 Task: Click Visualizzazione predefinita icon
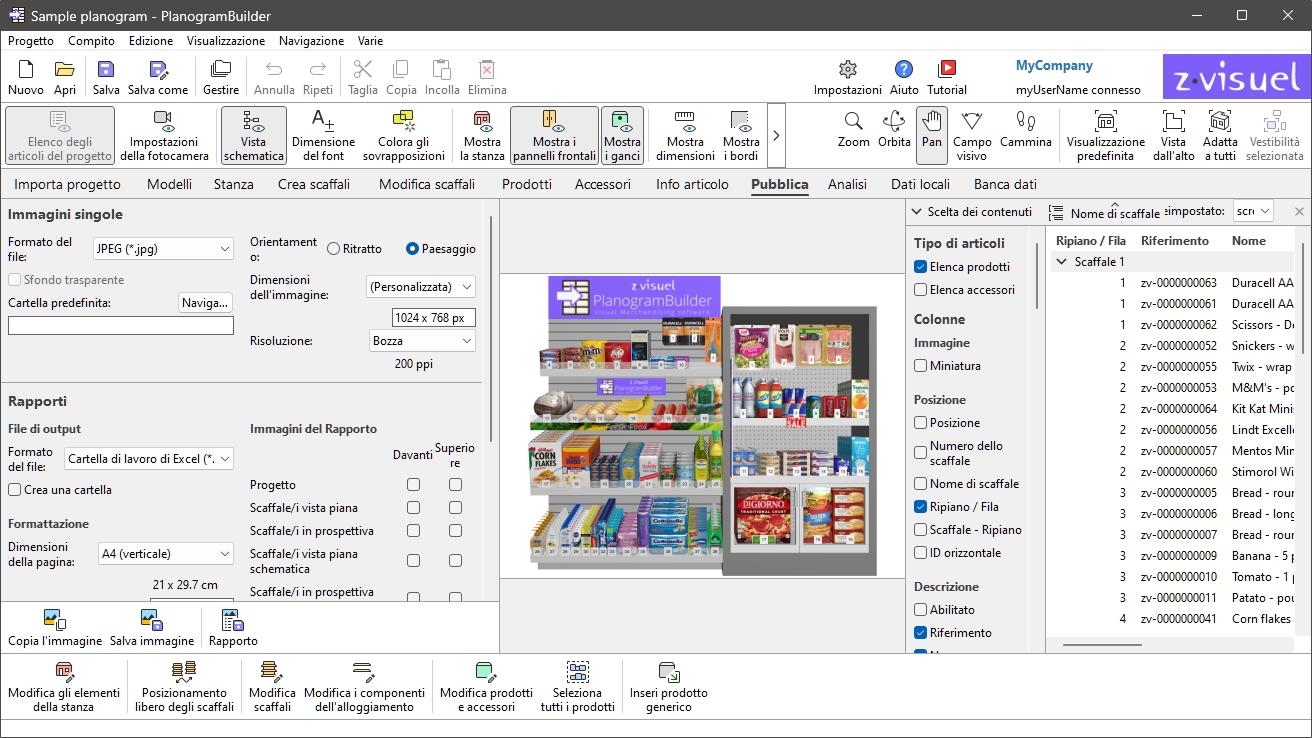pyautogui.click(x=1105, y=135)
